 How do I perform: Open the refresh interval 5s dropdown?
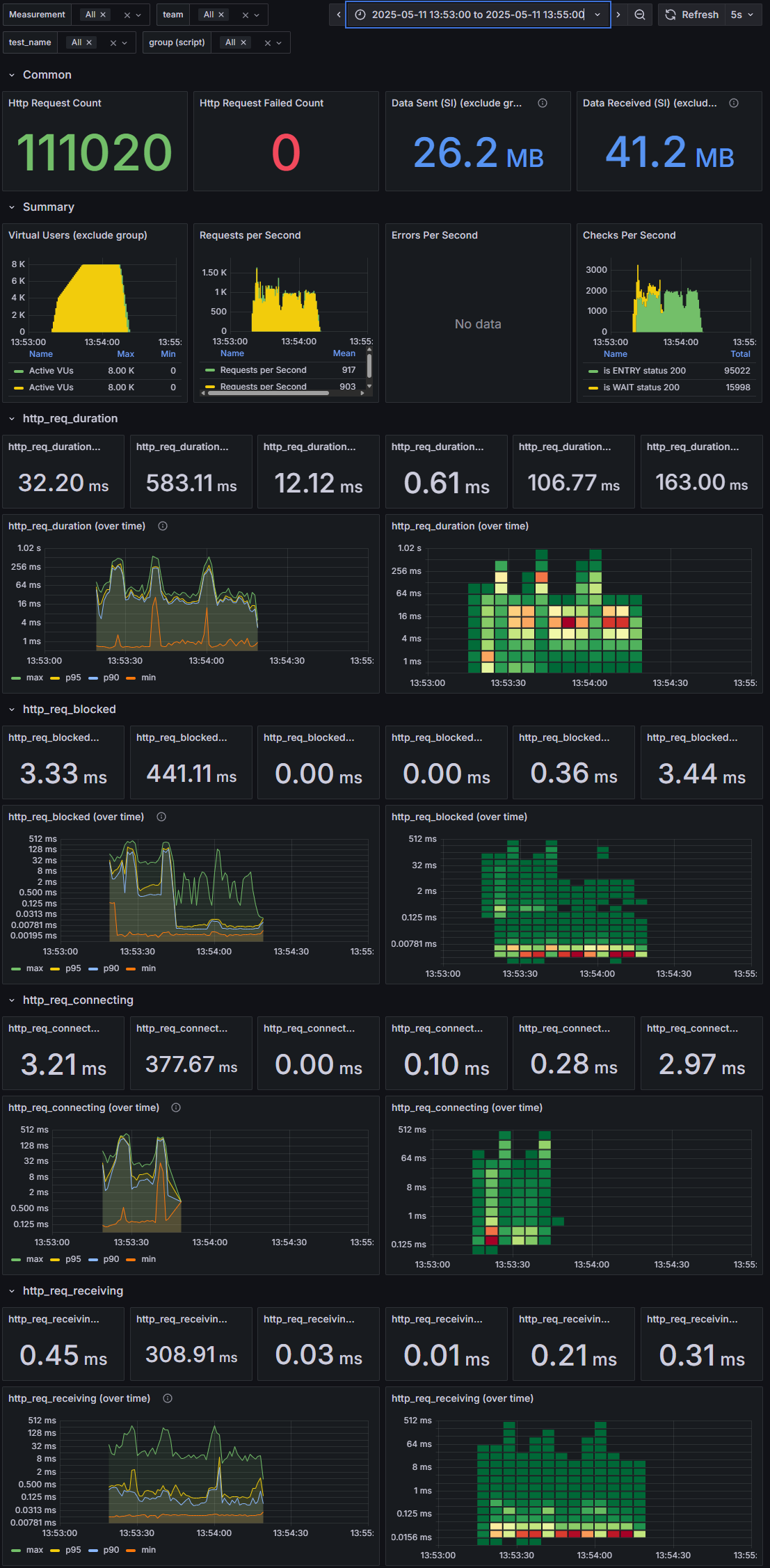click(x=743, y=15)
